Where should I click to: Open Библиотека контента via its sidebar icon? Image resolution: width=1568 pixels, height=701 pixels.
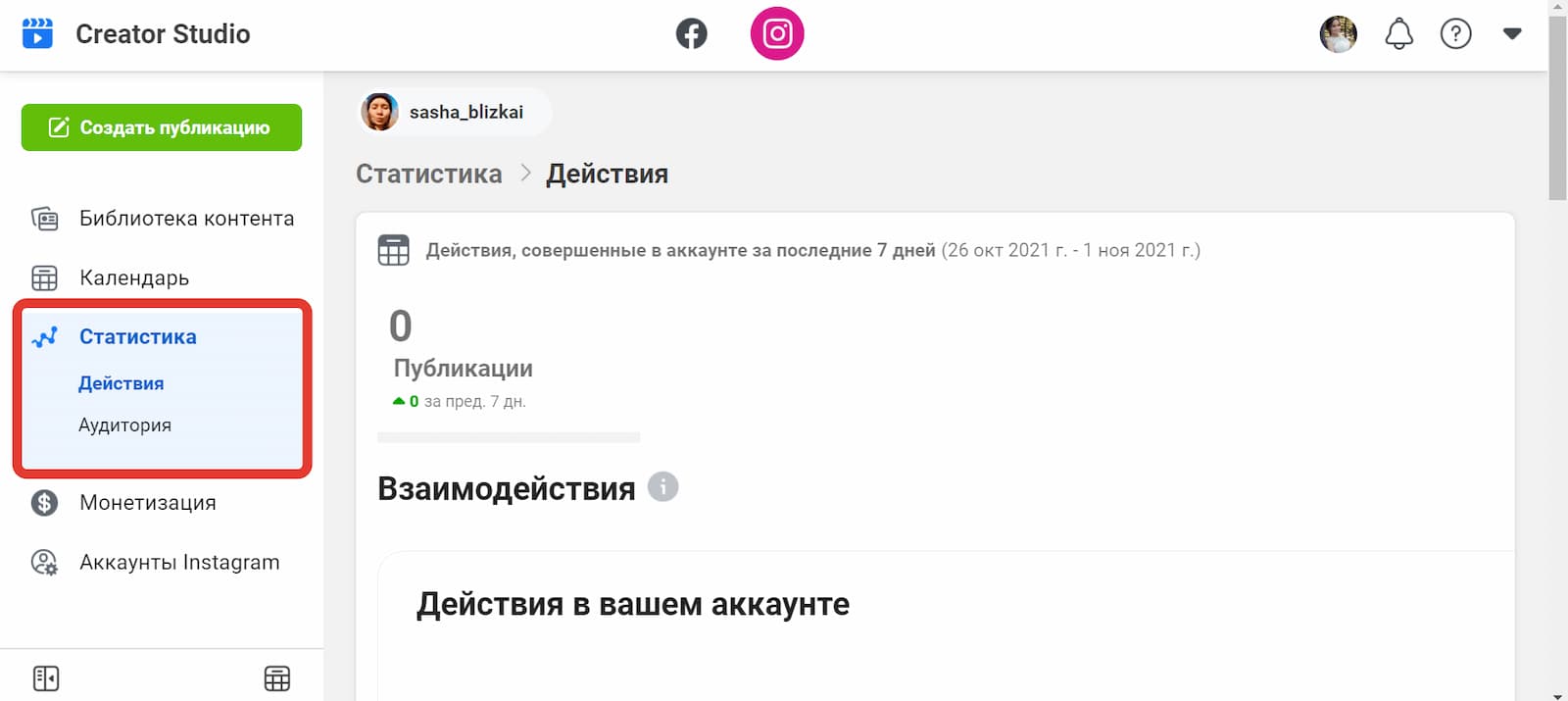(43, 218)
